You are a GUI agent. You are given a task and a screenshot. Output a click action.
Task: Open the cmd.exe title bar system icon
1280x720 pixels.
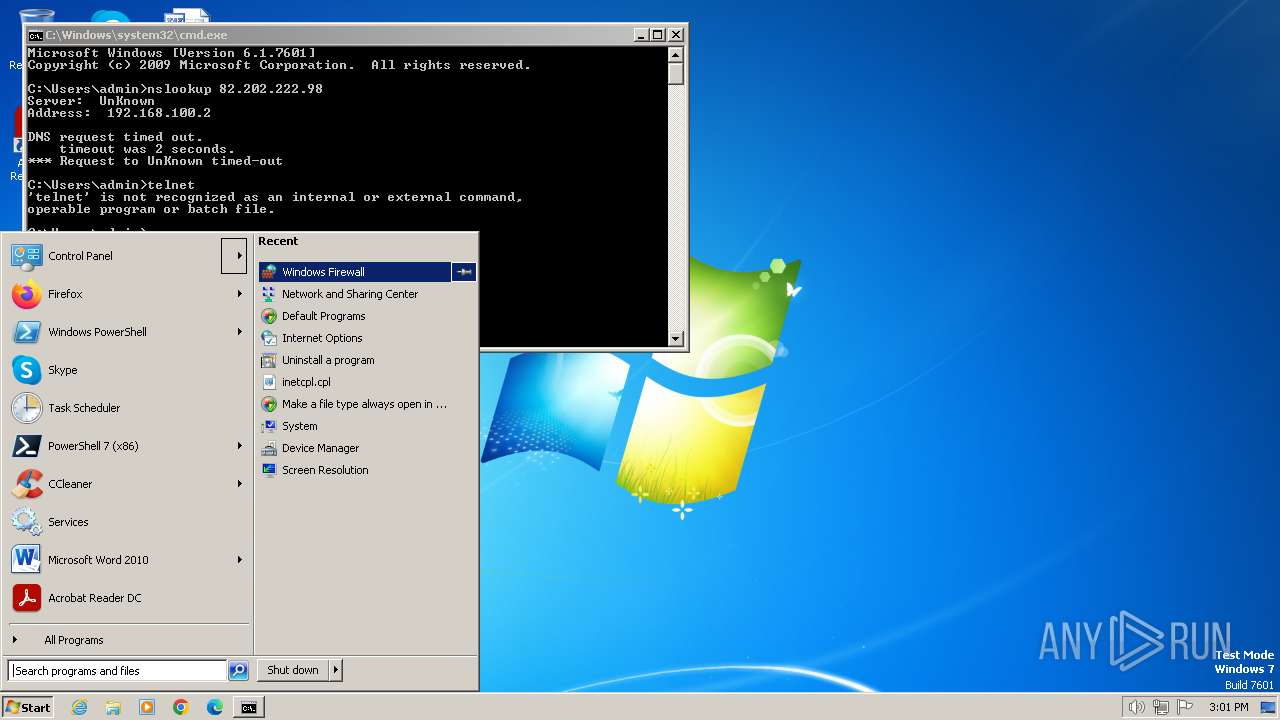coord(35,34)
